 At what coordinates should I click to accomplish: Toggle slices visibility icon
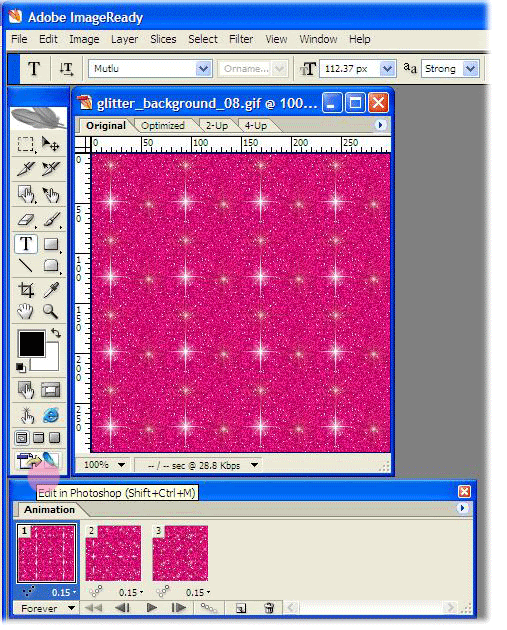tap(51, 390)
